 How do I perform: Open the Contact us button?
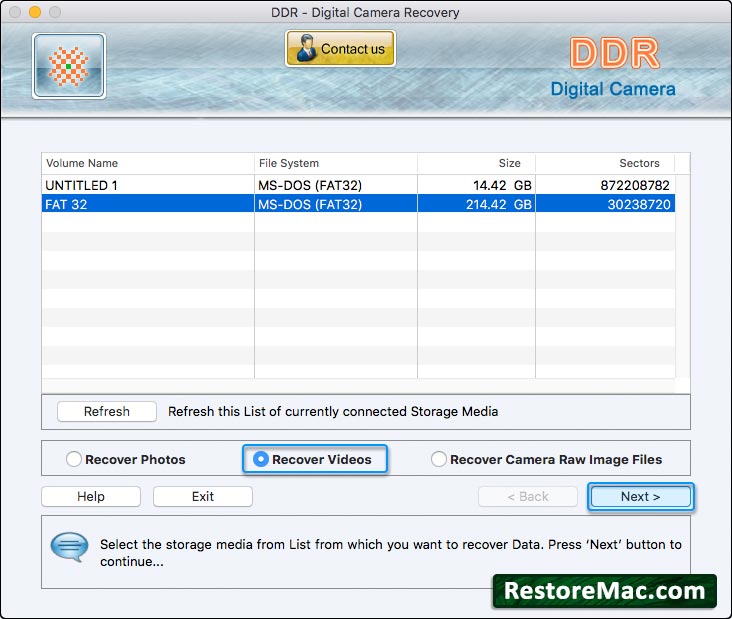tap(340, 49)
